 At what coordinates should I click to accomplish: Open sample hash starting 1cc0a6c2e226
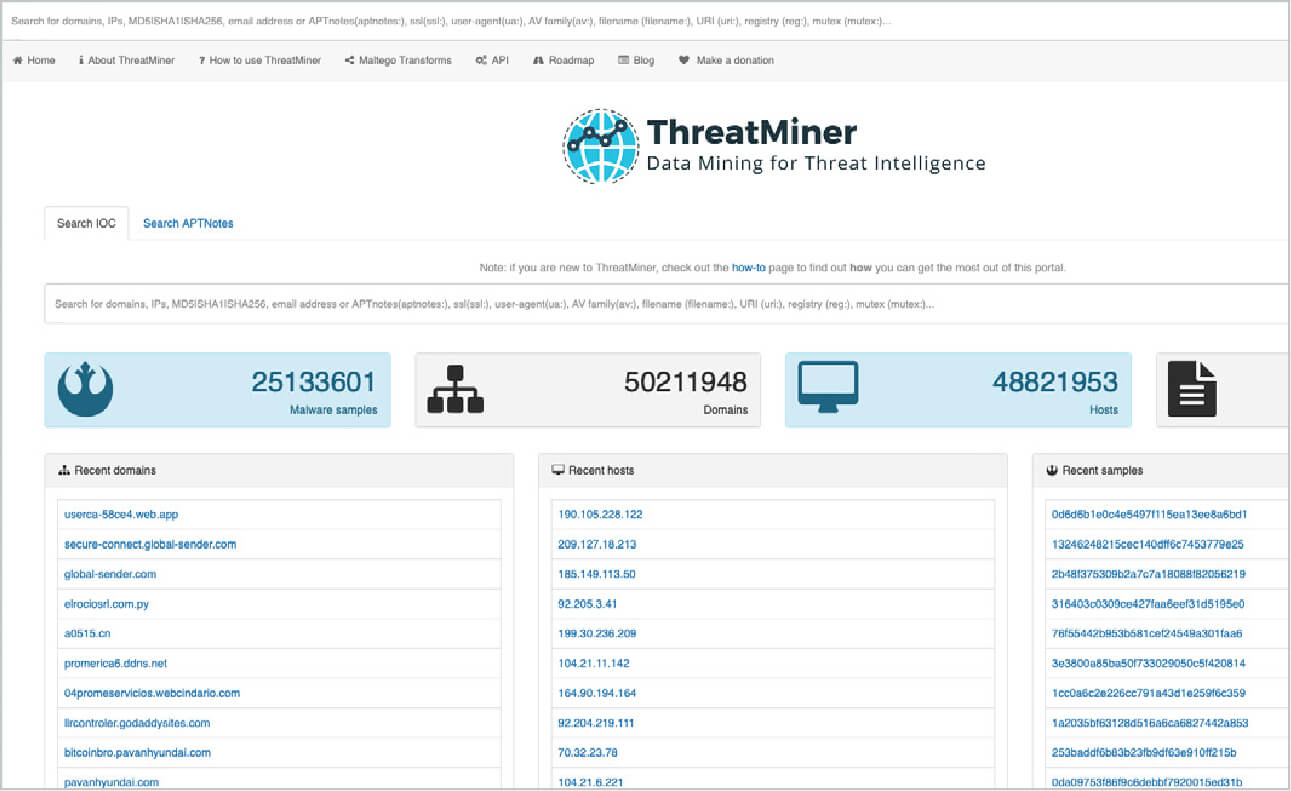tap(1149, 693)
